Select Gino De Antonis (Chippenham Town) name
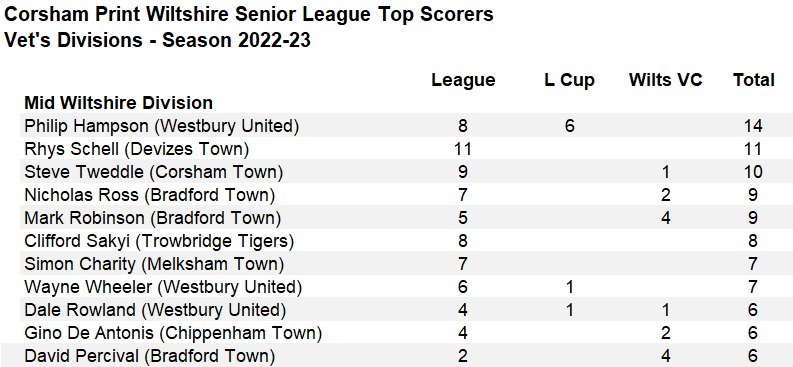 (173, 333)
